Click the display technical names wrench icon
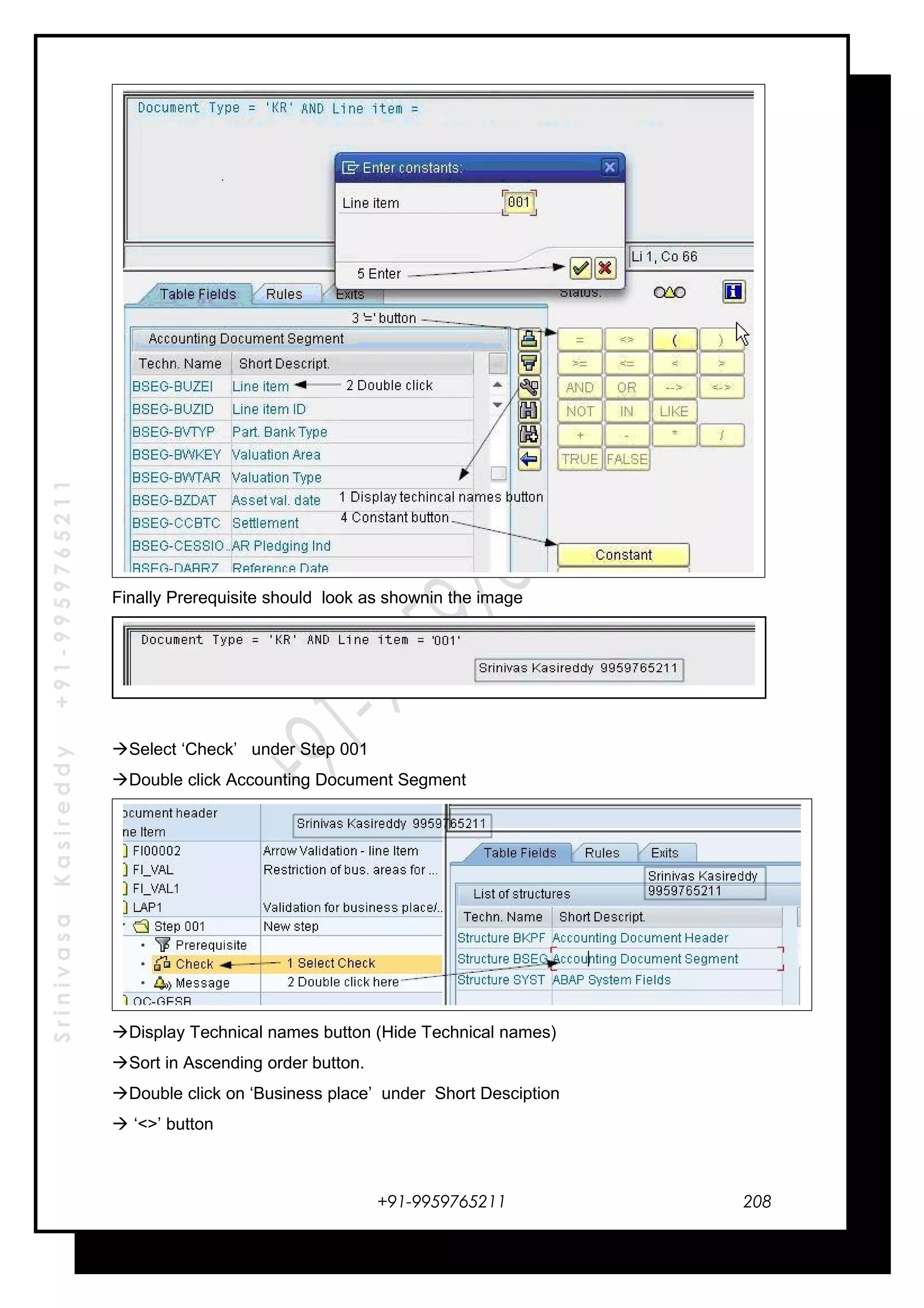924x1308 pixels. coord(529,387)
